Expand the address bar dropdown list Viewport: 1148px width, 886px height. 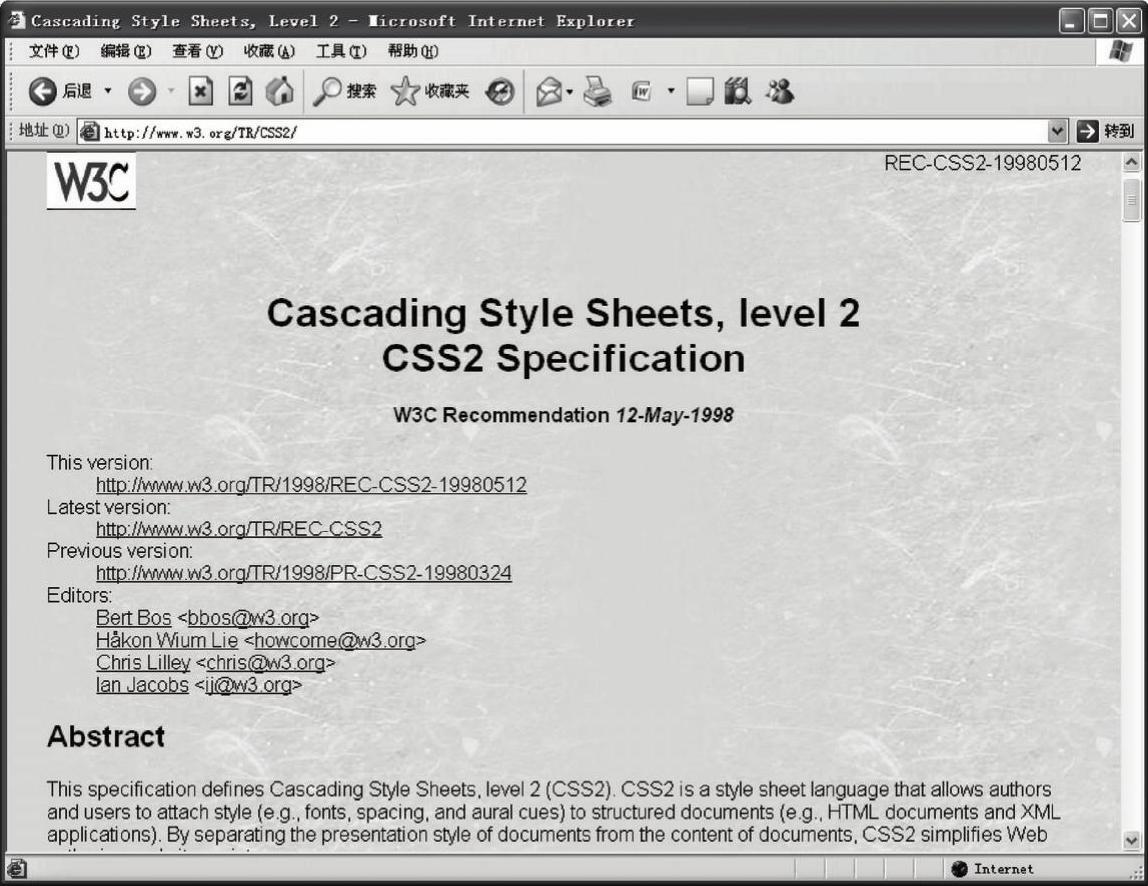tap(1056, 132)
